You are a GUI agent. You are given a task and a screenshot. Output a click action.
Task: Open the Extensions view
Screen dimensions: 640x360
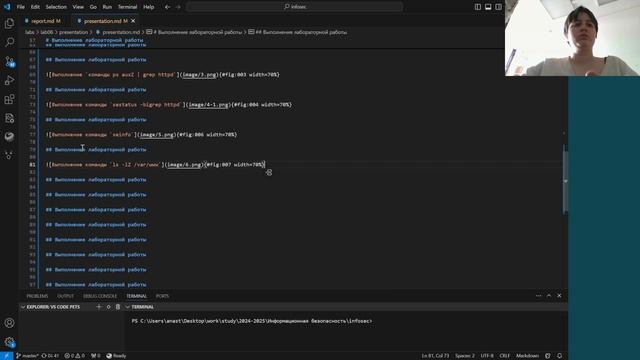9,99
